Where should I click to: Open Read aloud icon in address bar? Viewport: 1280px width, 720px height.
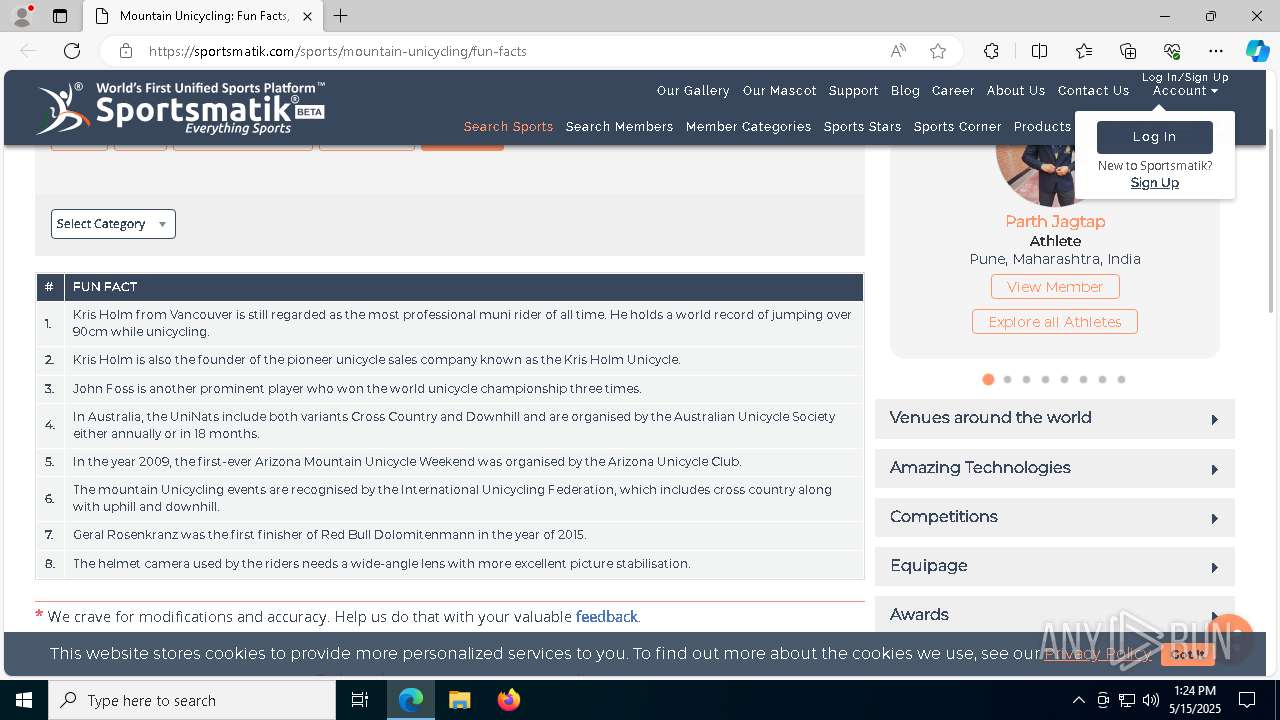pos(898,51)
